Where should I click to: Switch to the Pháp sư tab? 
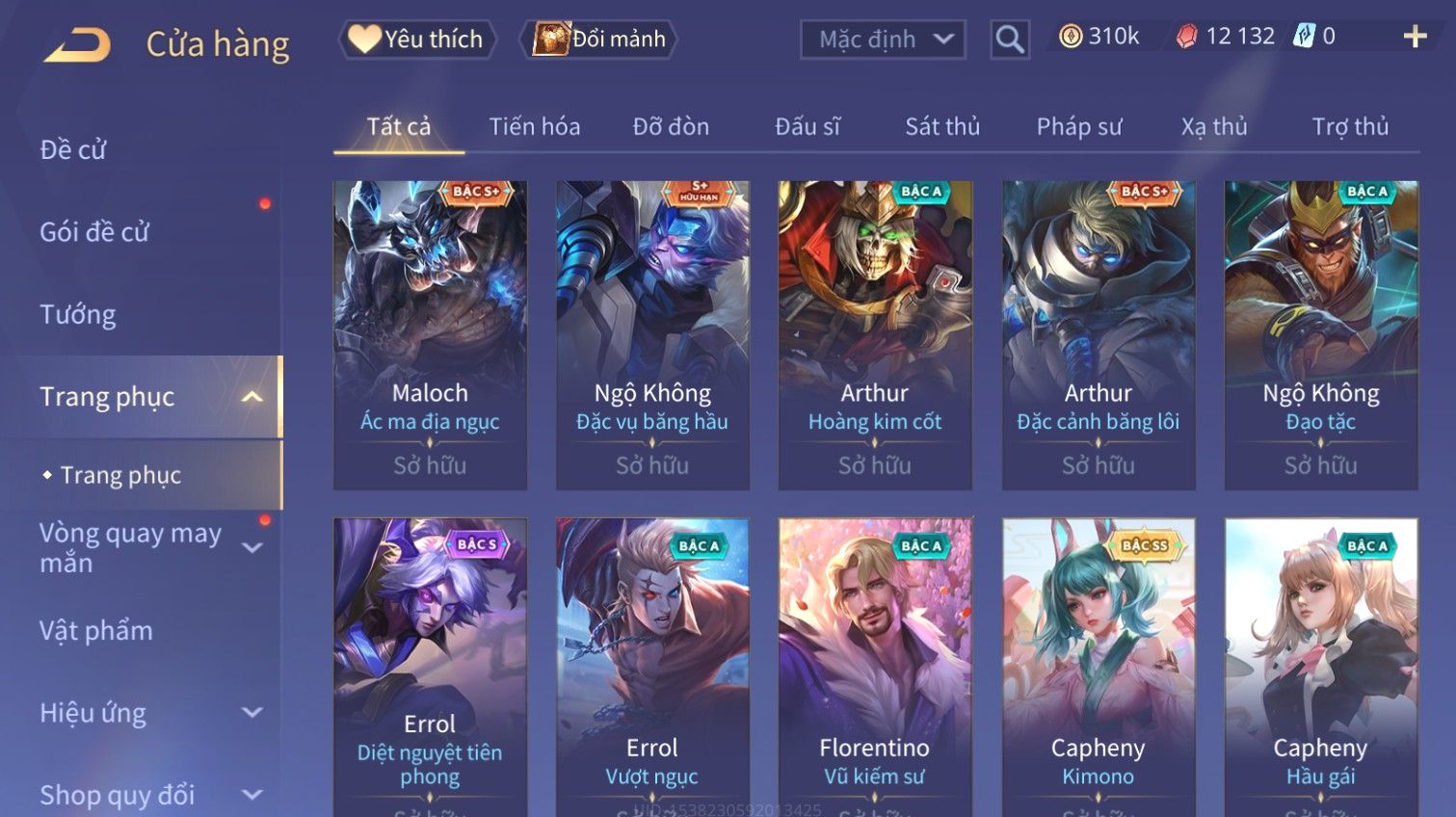1078,126
